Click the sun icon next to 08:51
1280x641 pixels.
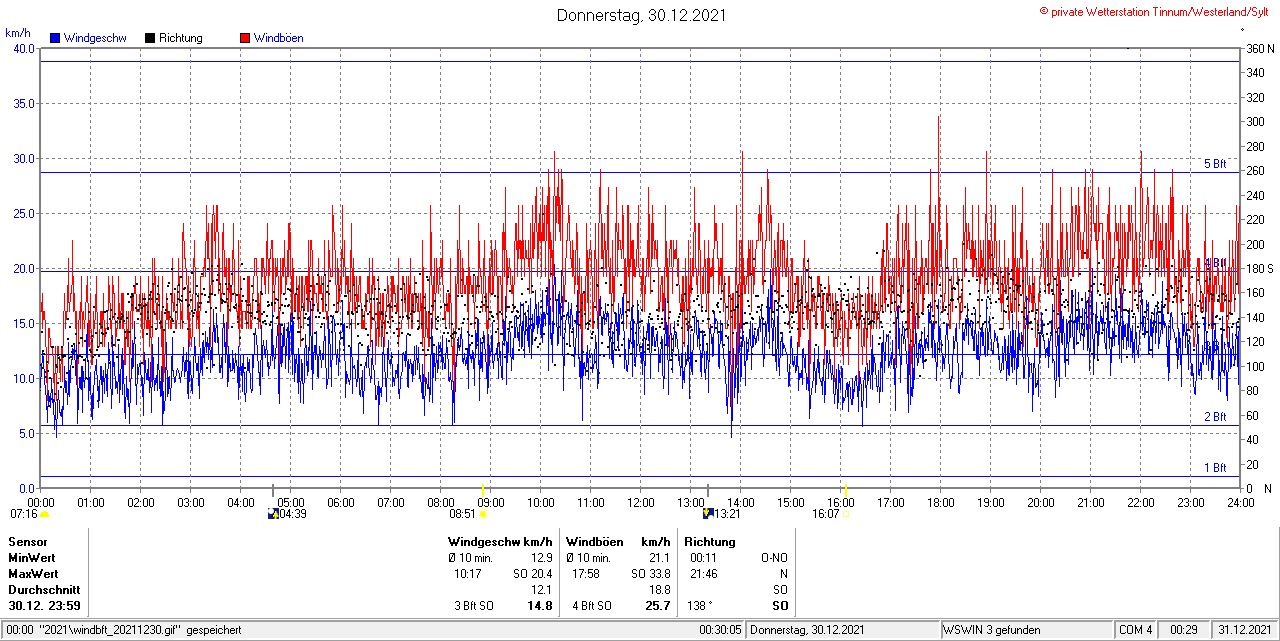483,515
